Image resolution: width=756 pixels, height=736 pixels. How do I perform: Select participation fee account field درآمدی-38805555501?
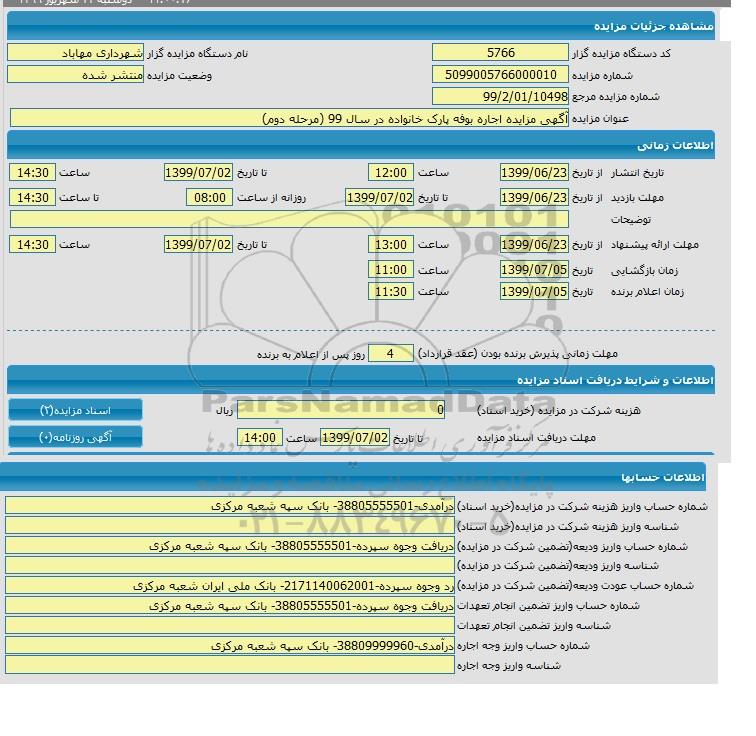pyautogui.click(x=230, y=506)
